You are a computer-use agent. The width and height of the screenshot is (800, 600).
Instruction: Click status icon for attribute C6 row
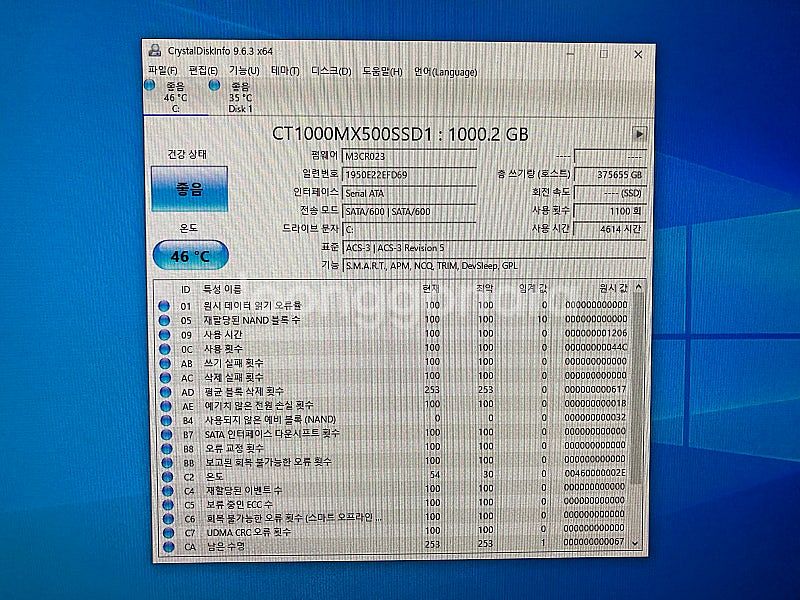[168, 519]
